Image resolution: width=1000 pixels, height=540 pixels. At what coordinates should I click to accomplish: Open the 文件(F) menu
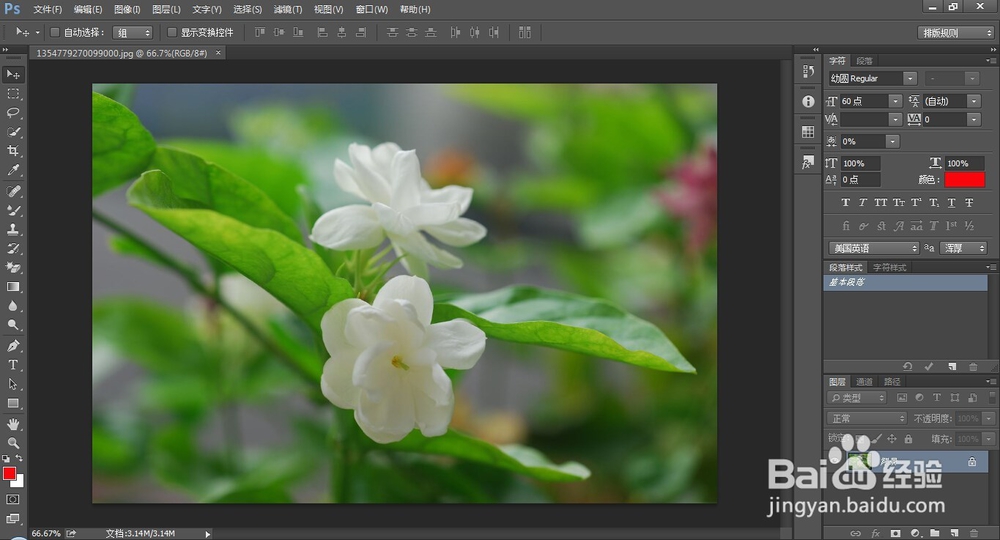(48, 10)
